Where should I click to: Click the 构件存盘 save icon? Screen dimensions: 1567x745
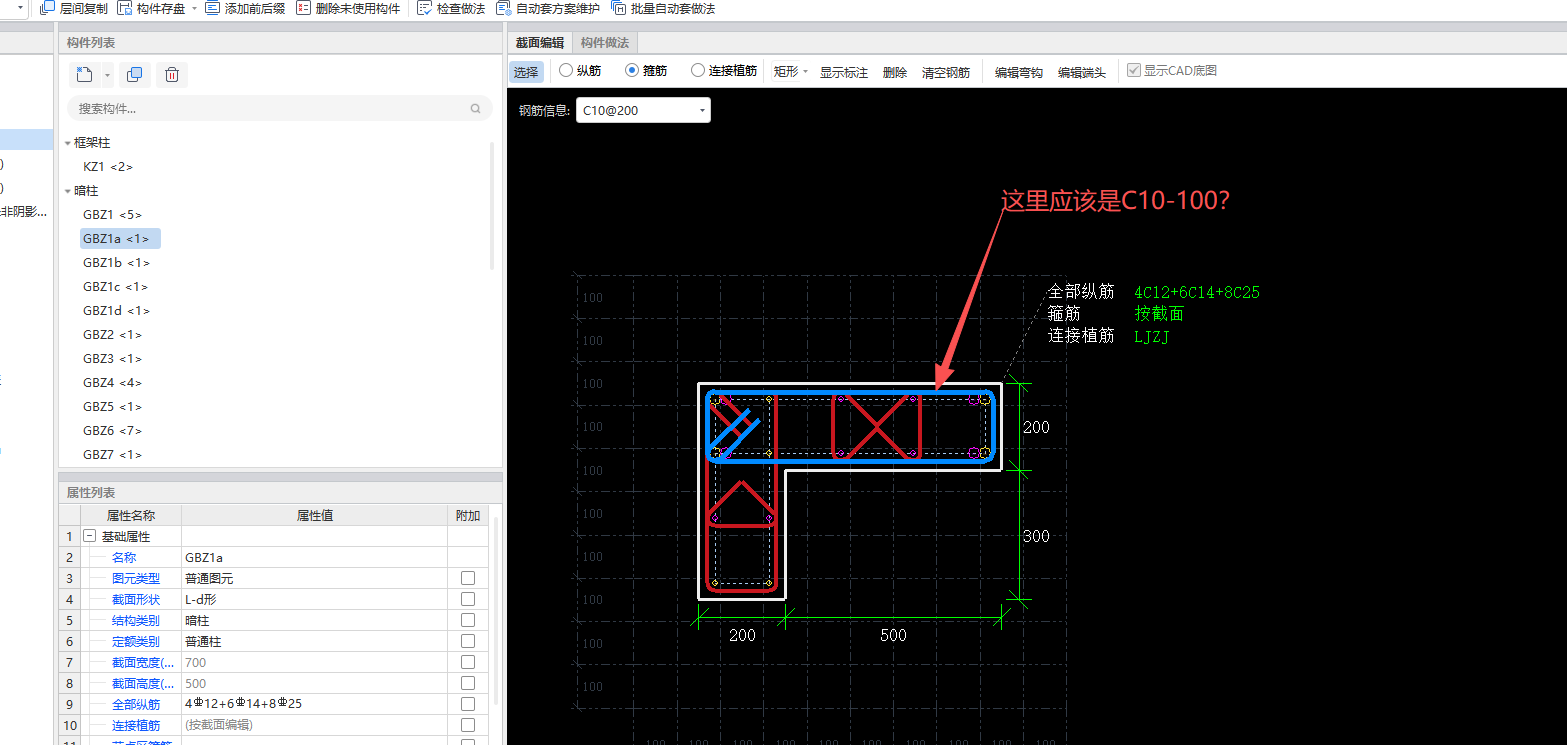click(x=125, y=8)
